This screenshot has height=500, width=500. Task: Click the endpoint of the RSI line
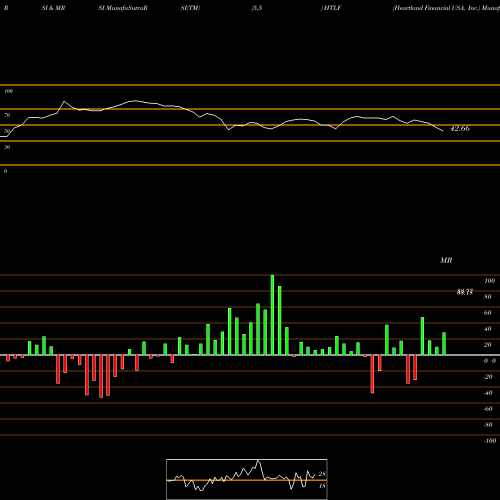coord(443,131)
